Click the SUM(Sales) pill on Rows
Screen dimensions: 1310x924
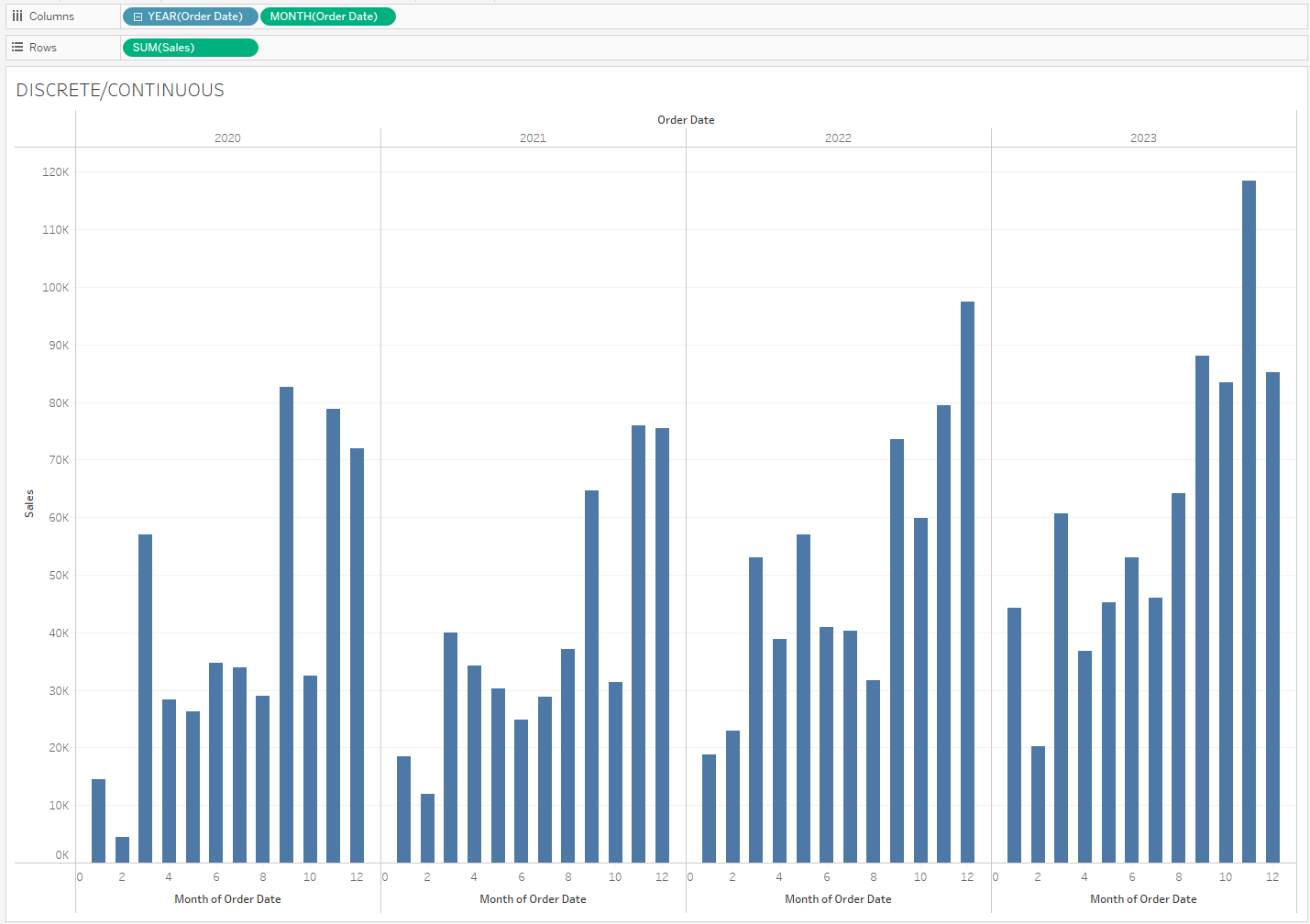pos(190,48)
